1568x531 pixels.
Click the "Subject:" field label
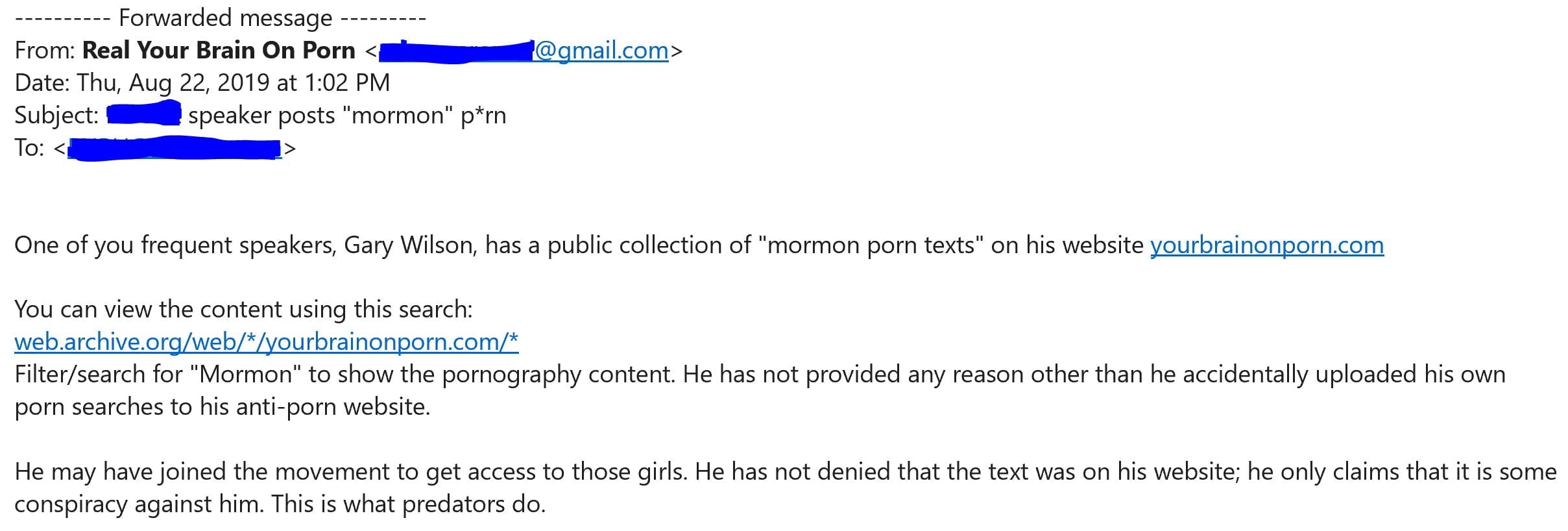(x=56, y=116)
